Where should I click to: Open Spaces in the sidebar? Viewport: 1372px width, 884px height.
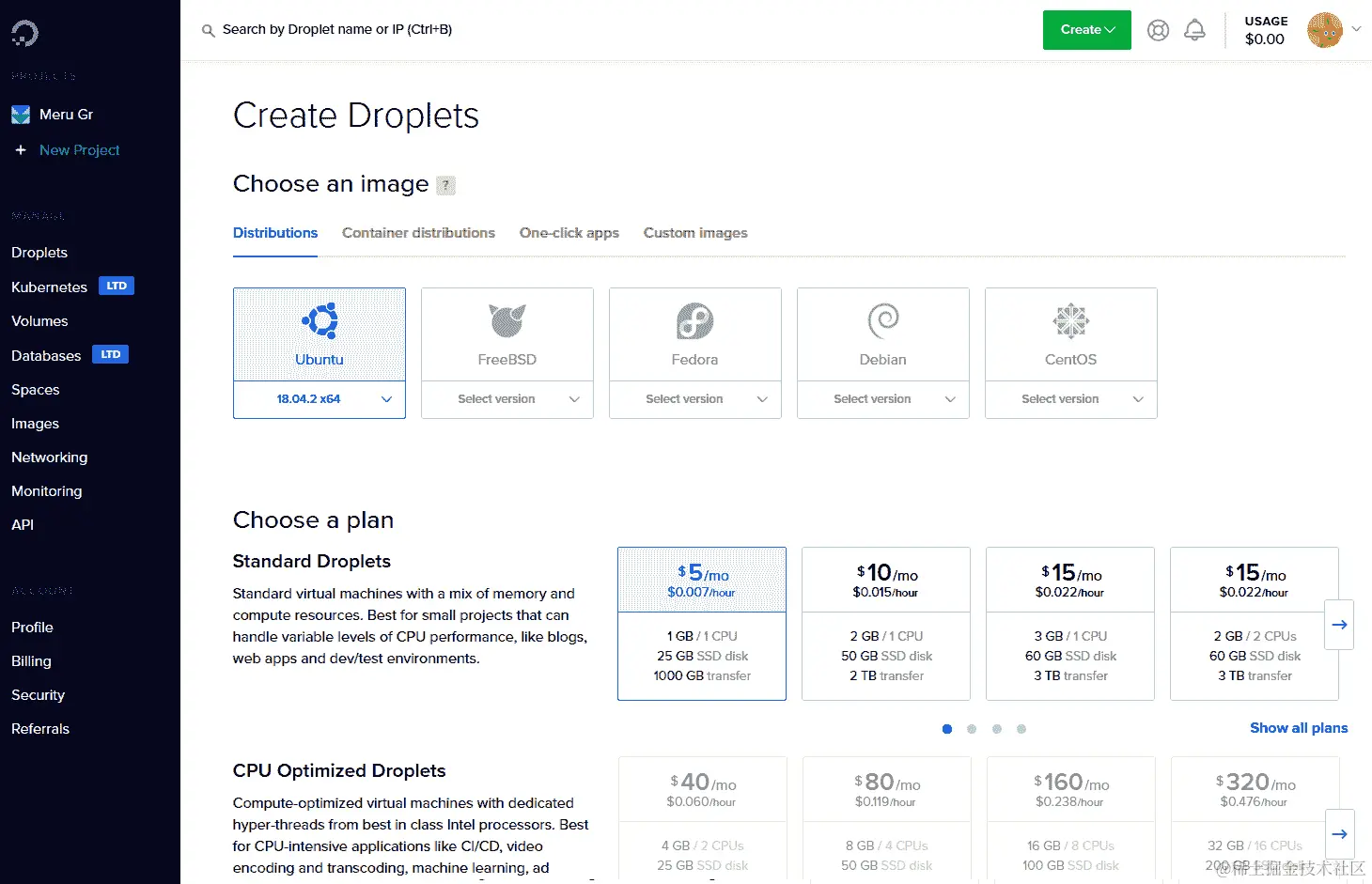[36, 390]
